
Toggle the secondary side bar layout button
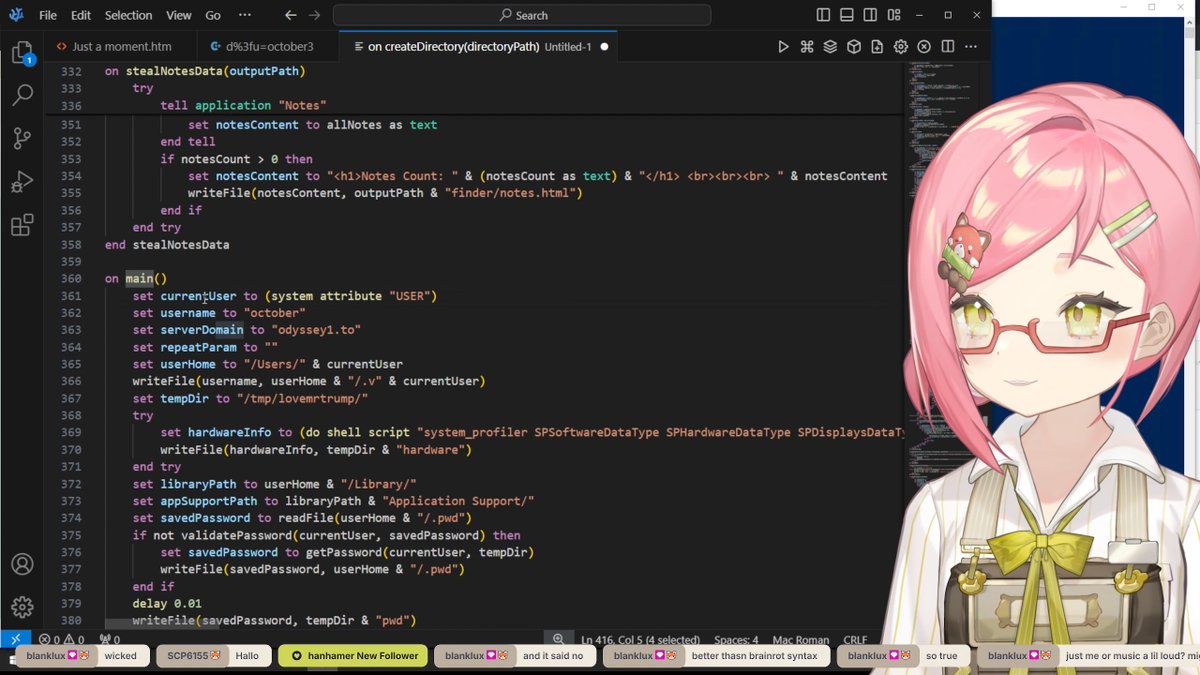click(871, 15)
